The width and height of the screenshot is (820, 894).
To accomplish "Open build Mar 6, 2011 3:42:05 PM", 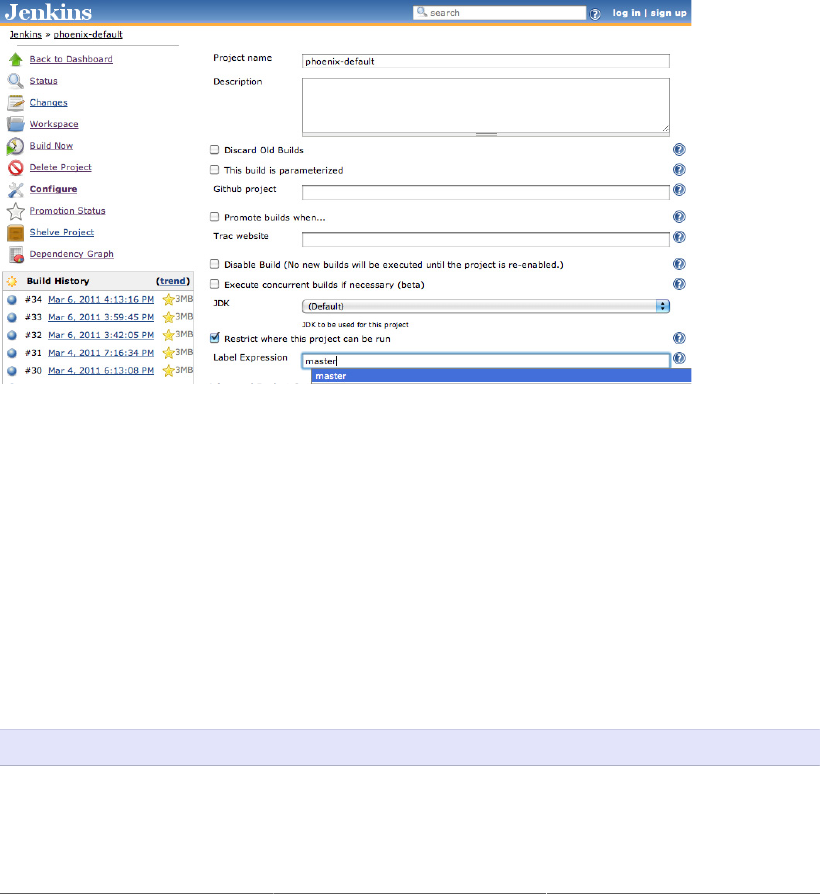I will coord(101,335).
